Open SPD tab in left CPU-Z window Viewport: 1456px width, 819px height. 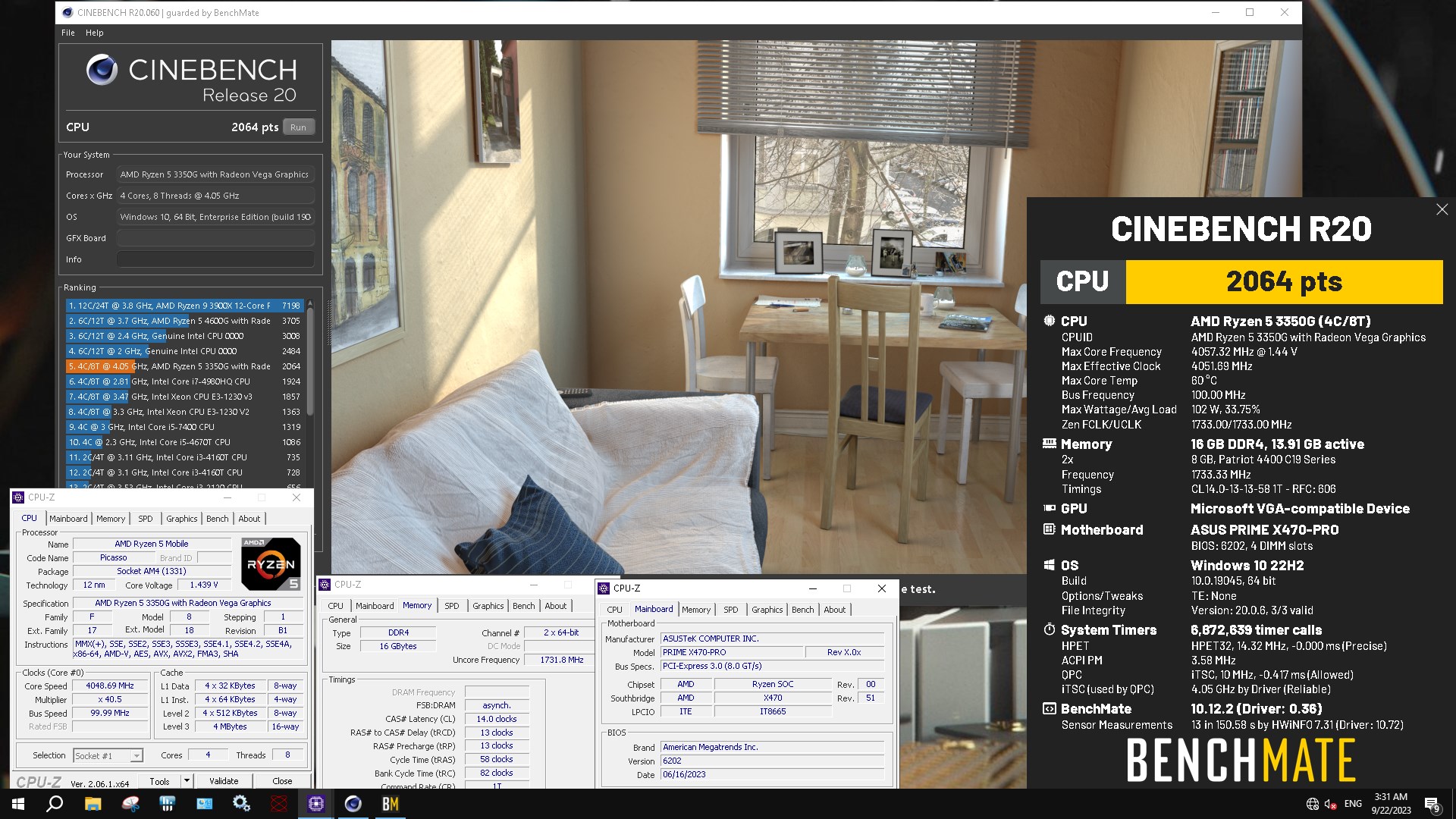point(146,519)
